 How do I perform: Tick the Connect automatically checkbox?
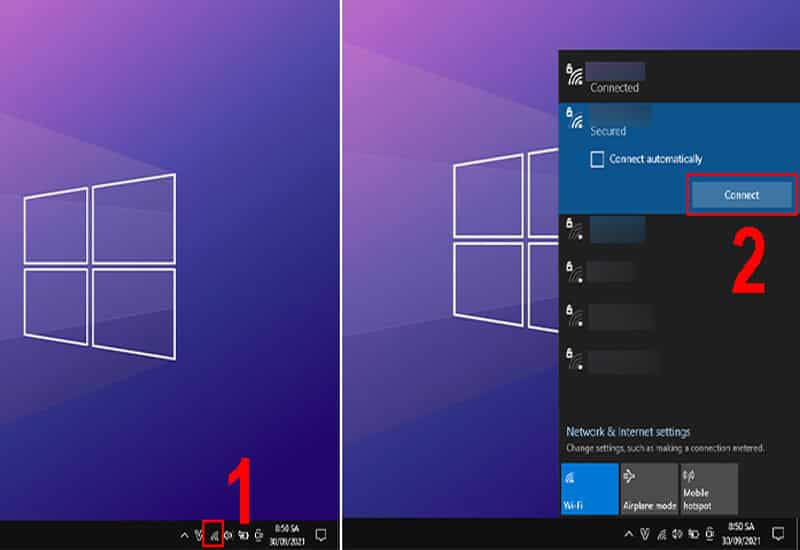(x=597, y=159)
